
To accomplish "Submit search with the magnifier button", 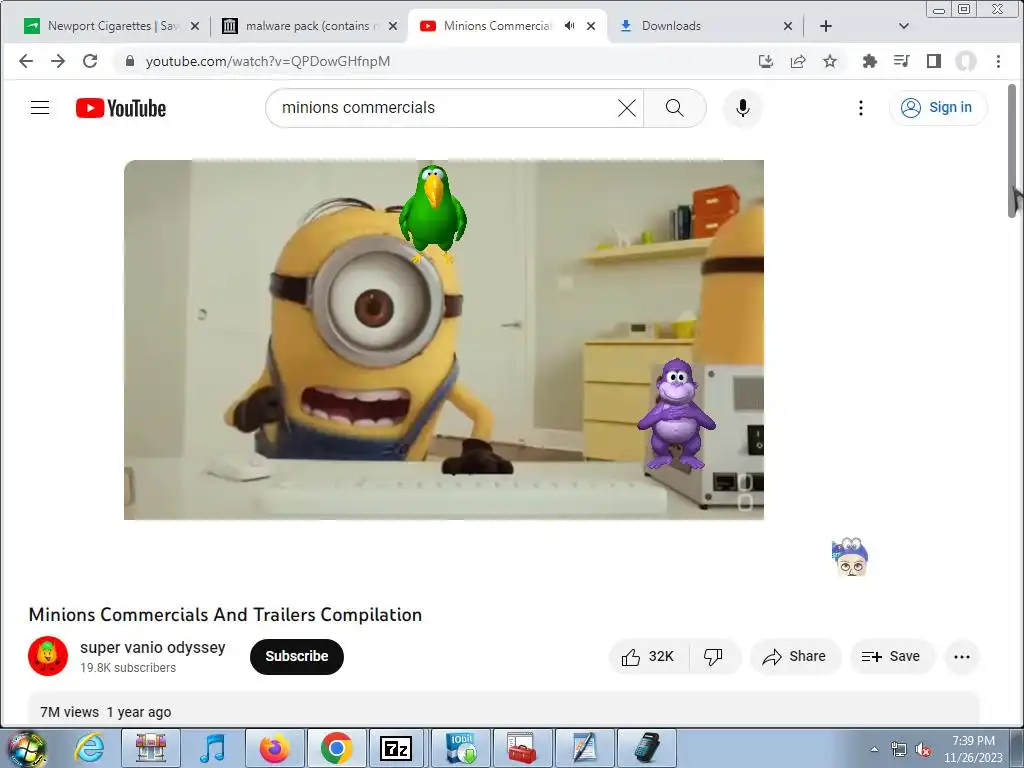I will click(x=675, y=108).
